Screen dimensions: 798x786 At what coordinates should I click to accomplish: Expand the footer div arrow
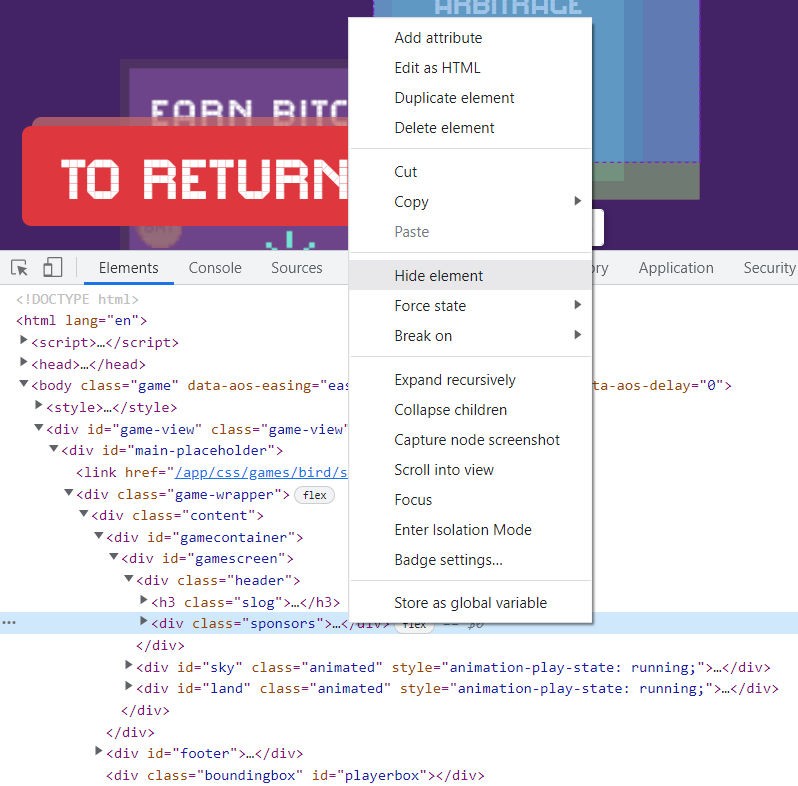99,751
